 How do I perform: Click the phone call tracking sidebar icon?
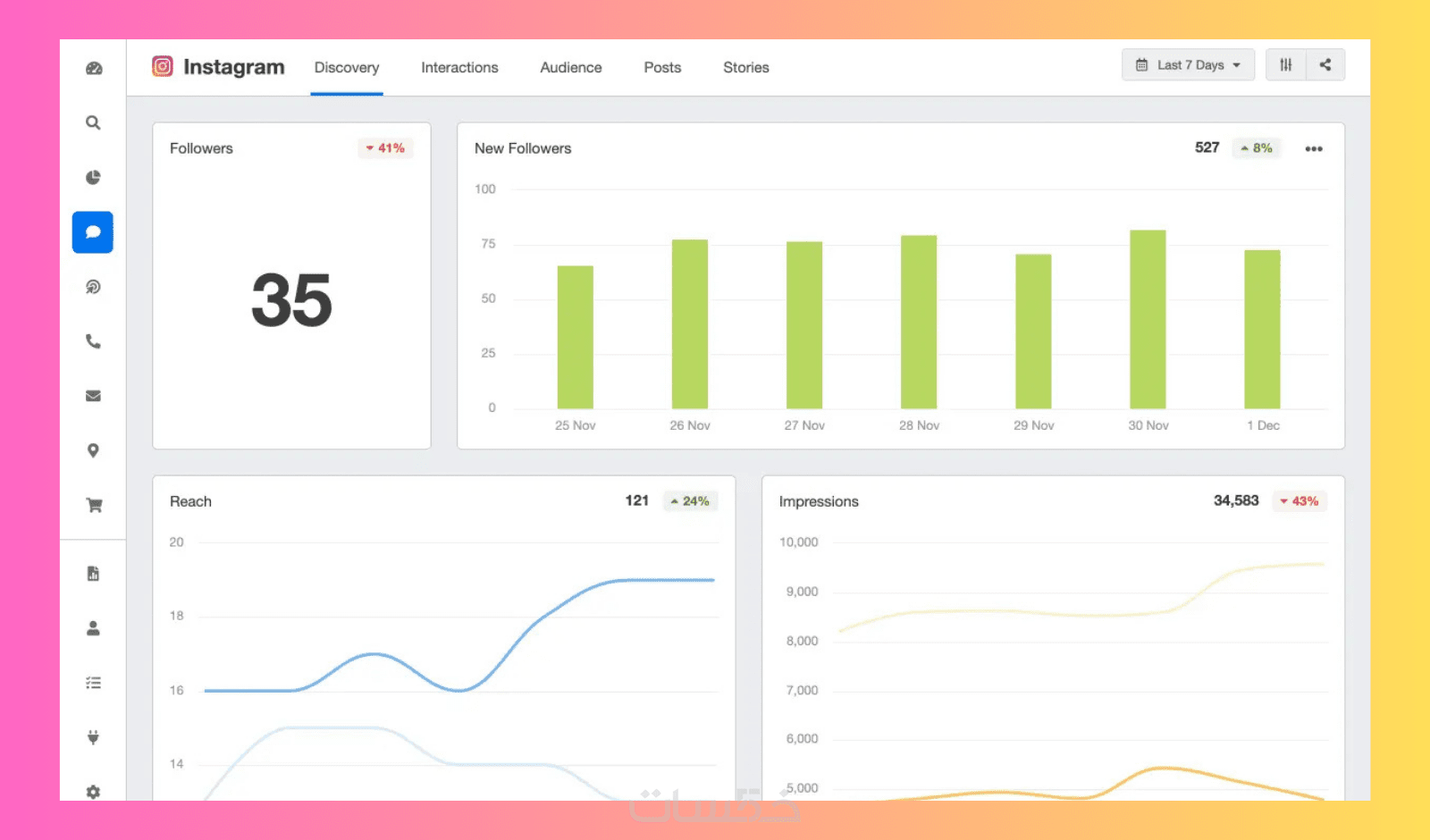coord(93,341)
